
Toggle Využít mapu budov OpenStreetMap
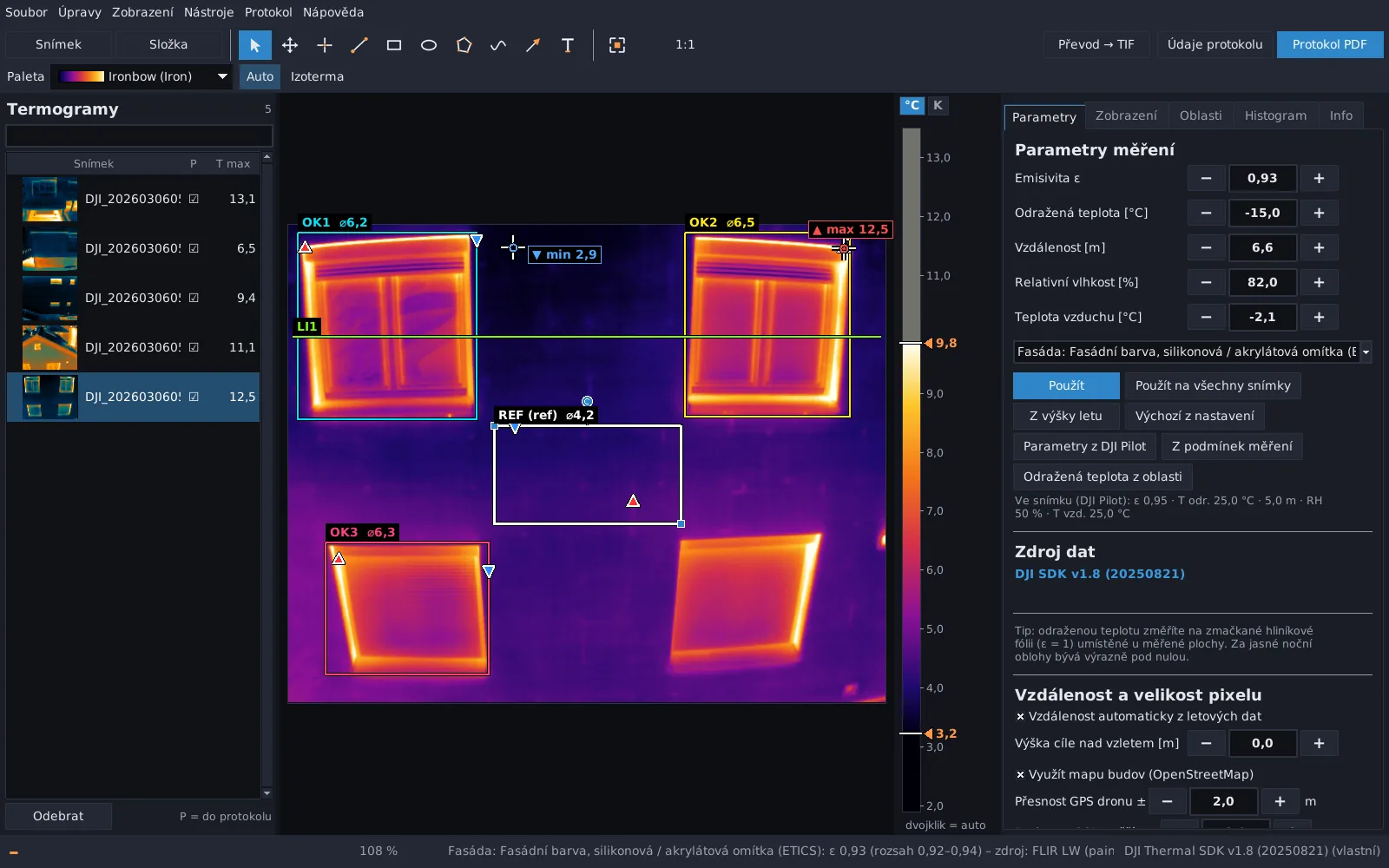[x=1135, y=774]
